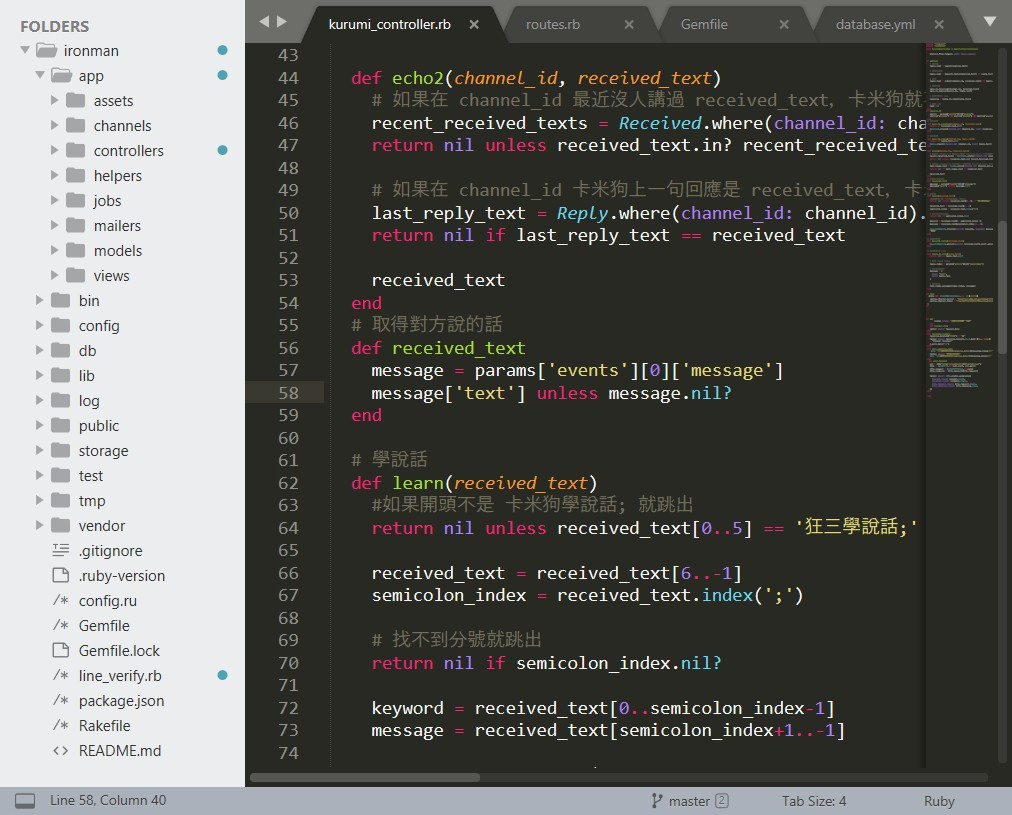Close the kurumi_controller.rb tab
The width and height of the screenshot is (1012, 815).
474,25
